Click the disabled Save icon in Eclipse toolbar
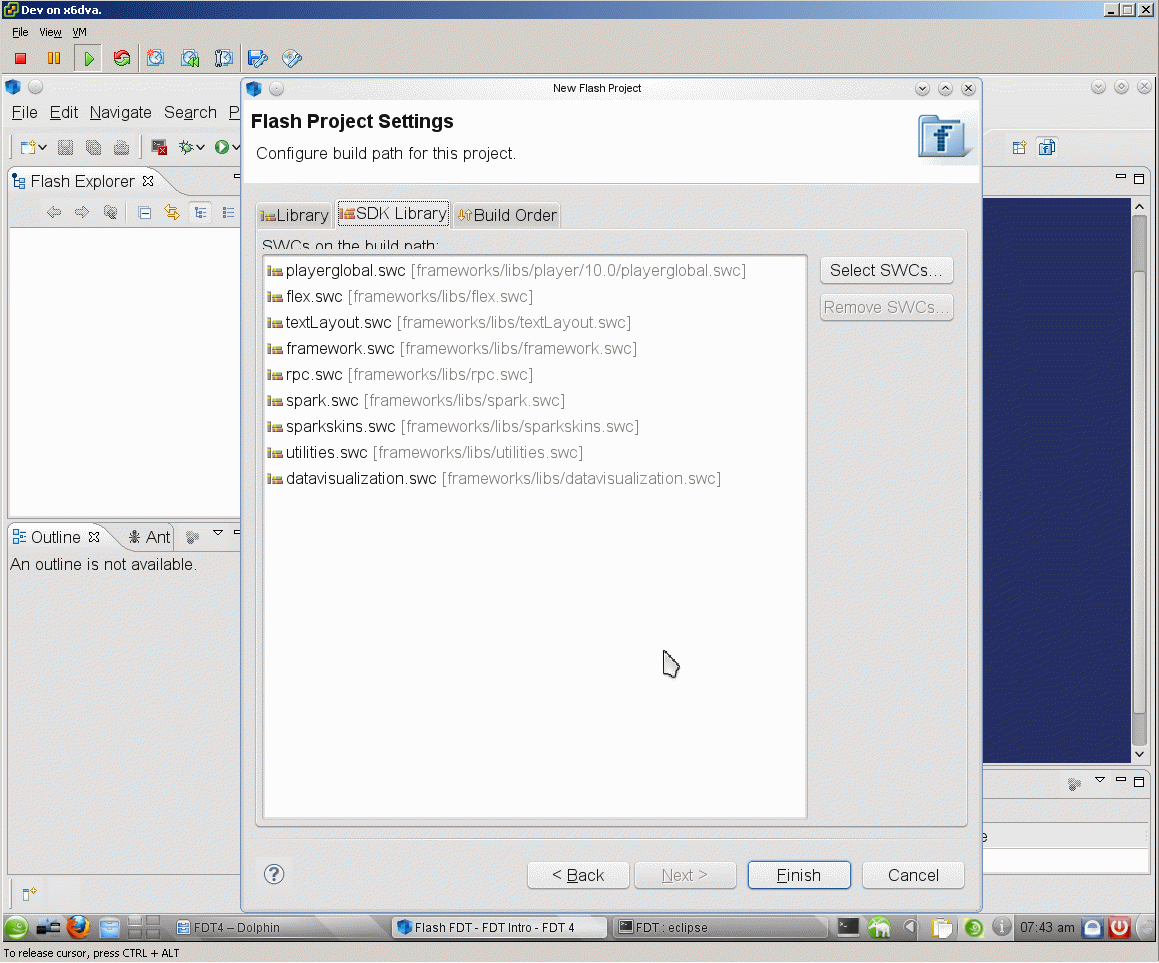Image resolution: width=1159 pixels, height=963 pixels. [x=66, y=147]
